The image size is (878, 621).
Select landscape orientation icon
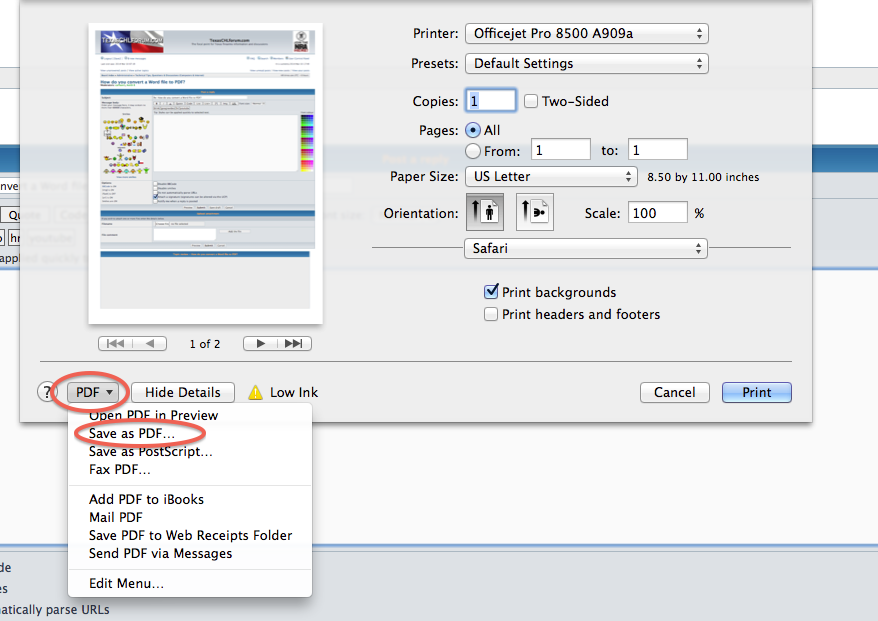[x=534, y=212]
